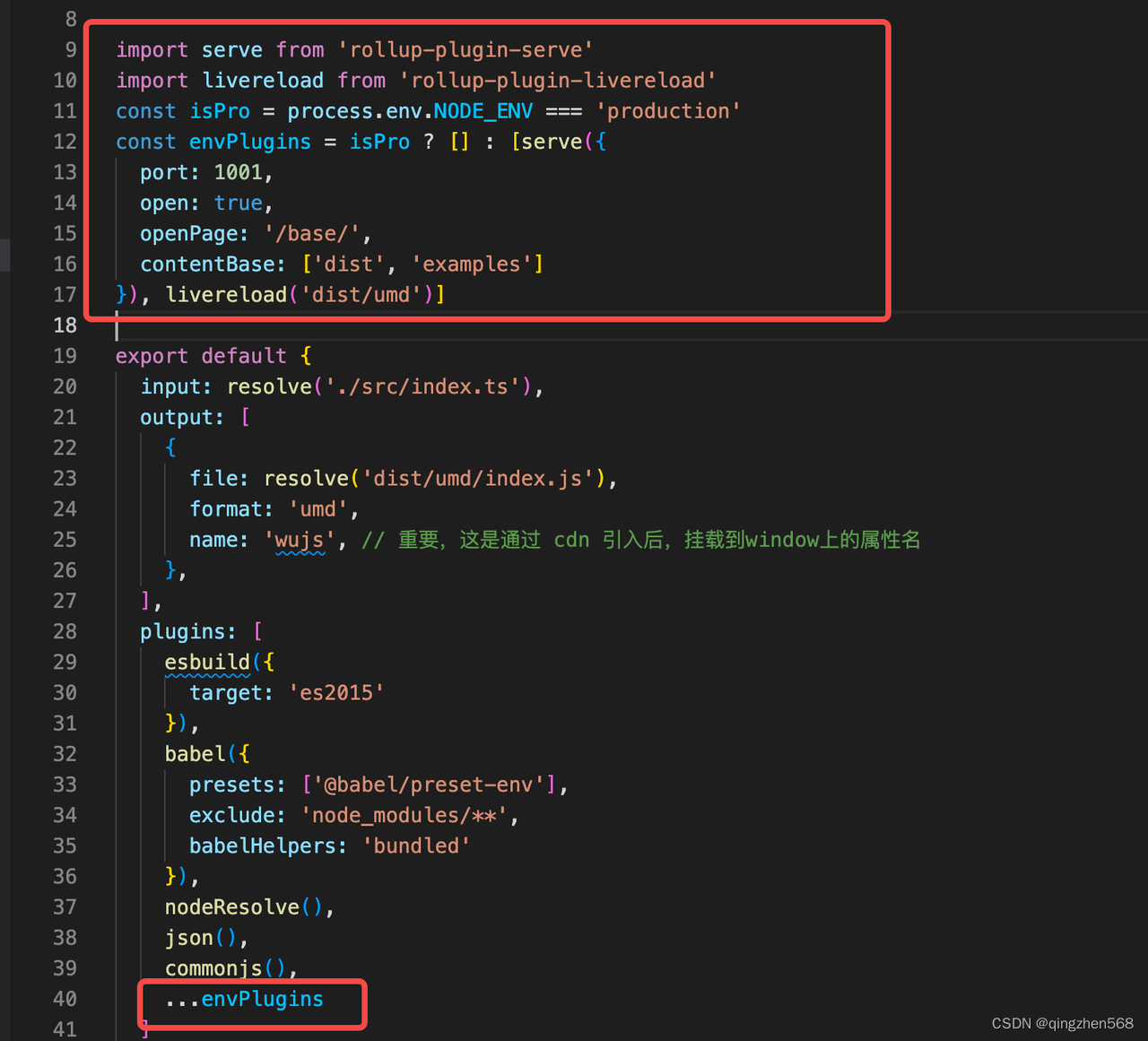This screenshot has height=1041, width=1148.
Task: Click the 'es2015' target string
Action: point(336,693)
